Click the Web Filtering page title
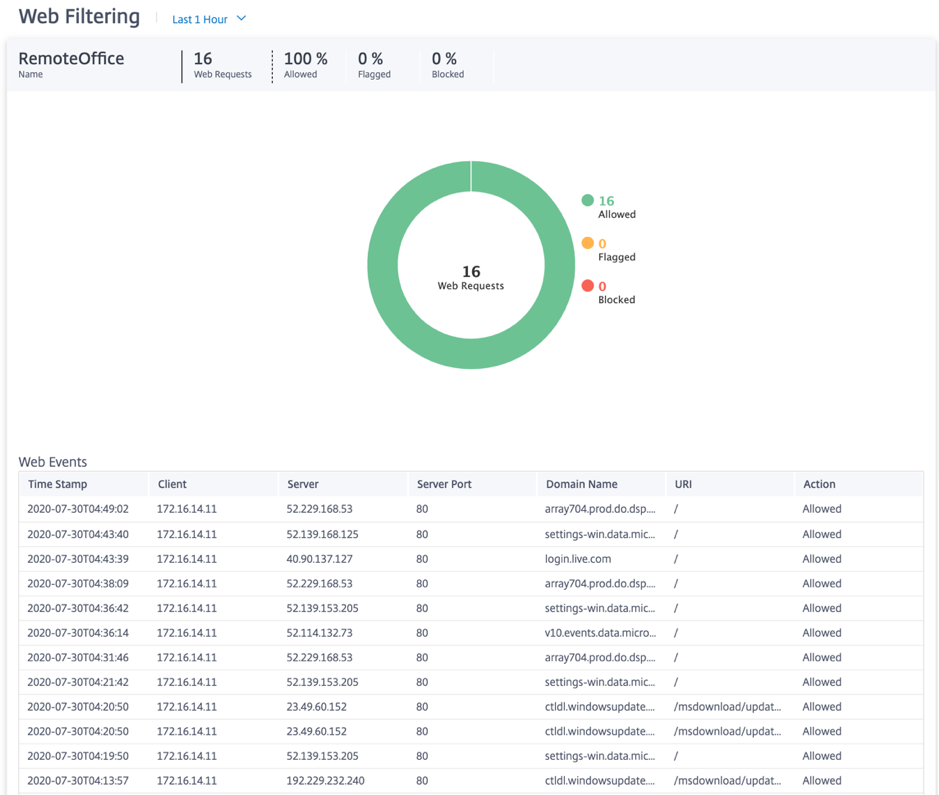The image size is (939, 795). click(79, 16)
